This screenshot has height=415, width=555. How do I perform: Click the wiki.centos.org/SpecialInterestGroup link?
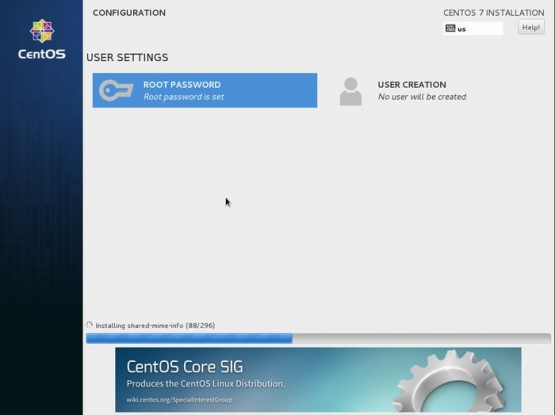click(179, 400)
